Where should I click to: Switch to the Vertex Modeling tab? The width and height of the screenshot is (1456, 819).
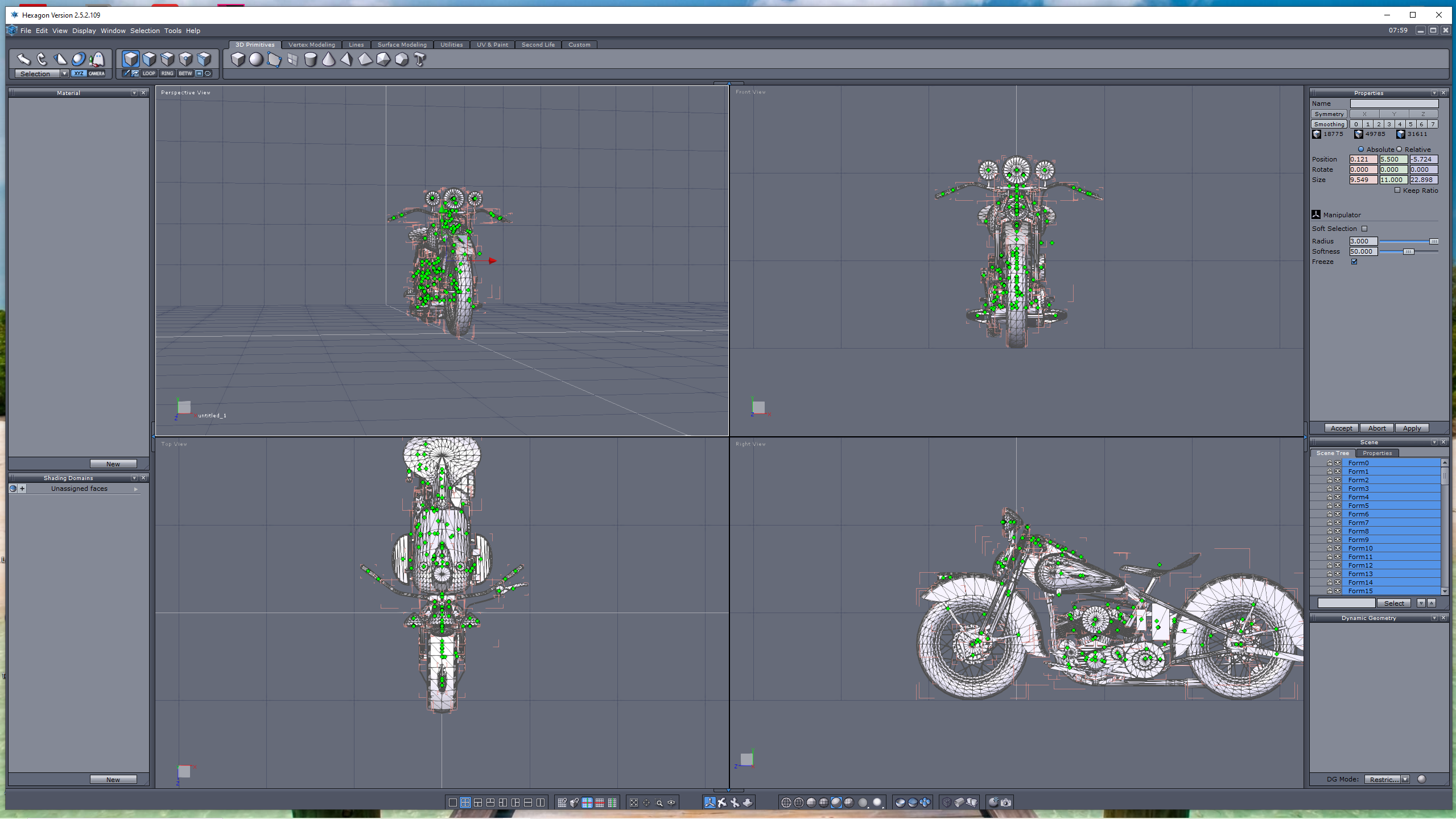[311, 45]
